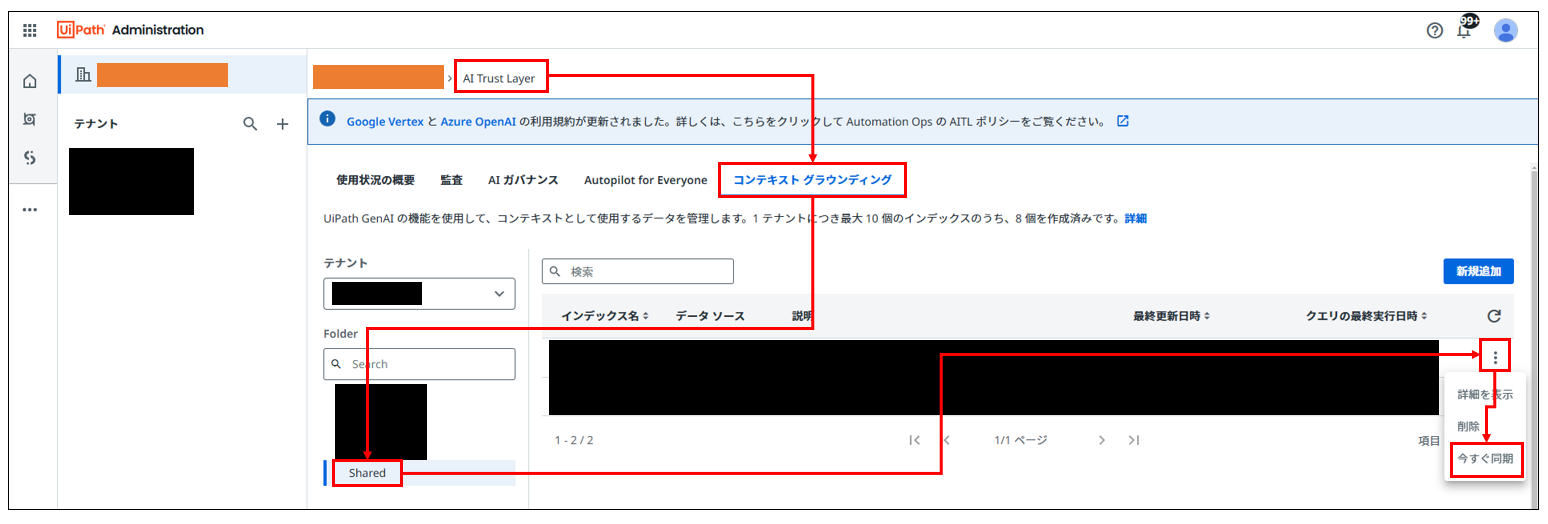This screenshot has width=1548, height=524.
Task: Select the Shared folder
Action: click(x=421, y=473)
